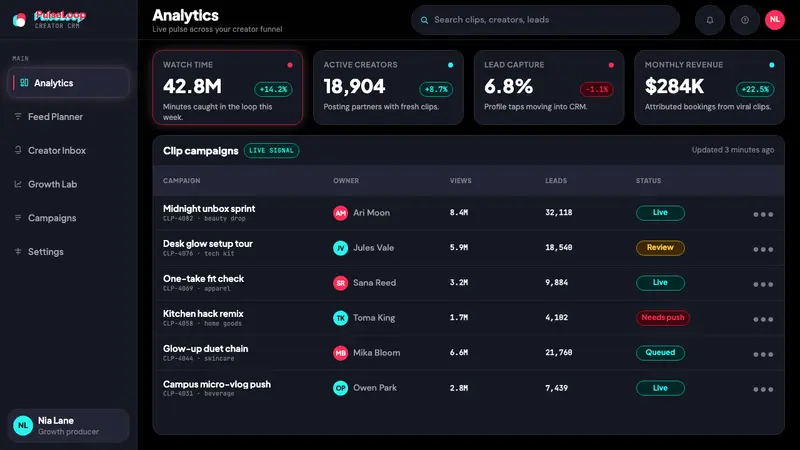
Task: Open the NL profile avatar in header
Action: (x=774, y=20)
